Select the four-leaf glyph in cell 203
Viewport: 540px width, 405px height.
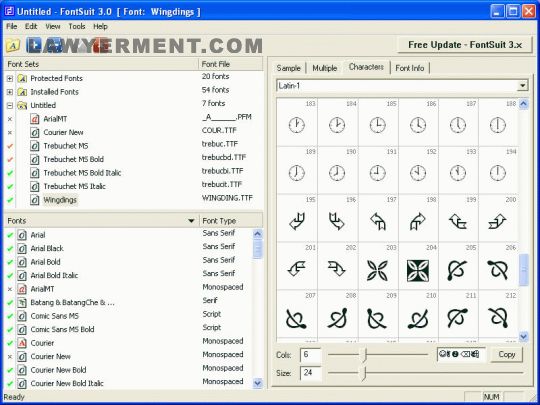point(377,270)
